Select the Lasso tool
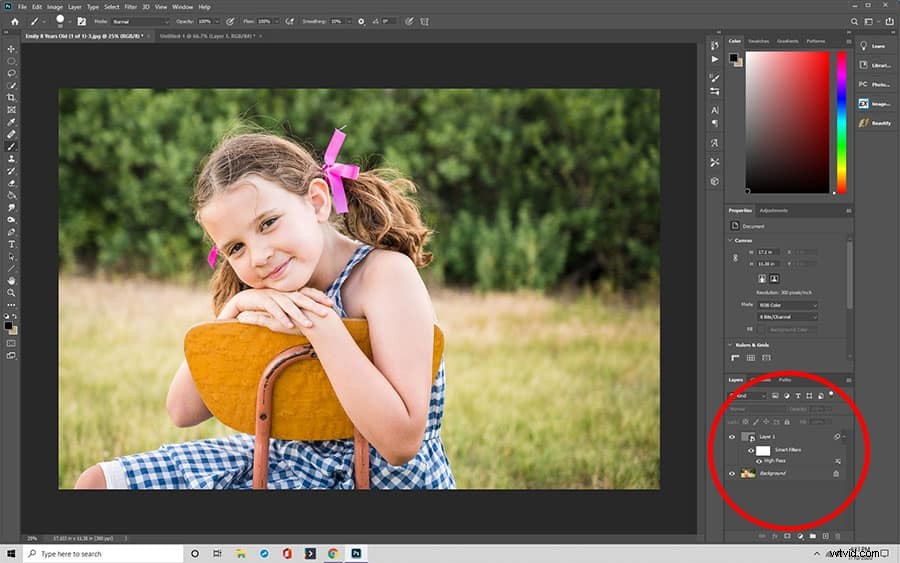Viewport: 900px width, 563px height. 11,73
